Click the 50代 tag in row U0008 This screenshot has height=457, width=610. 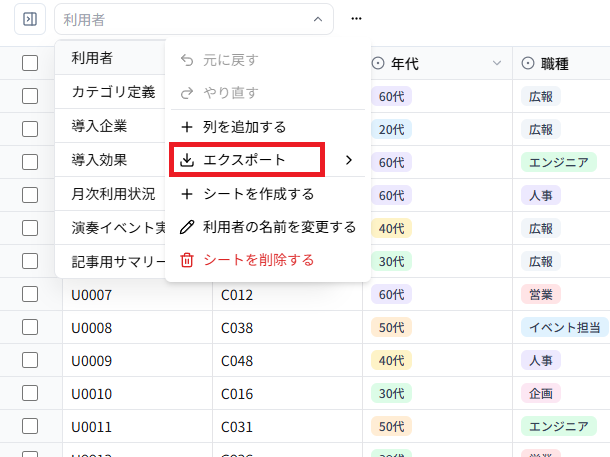coord(391,327)
